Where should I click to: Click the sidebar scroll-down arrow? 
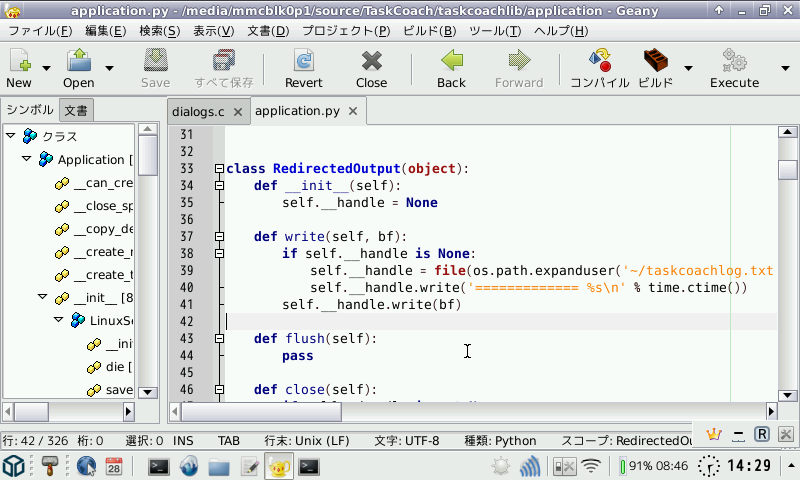[147, 392]
